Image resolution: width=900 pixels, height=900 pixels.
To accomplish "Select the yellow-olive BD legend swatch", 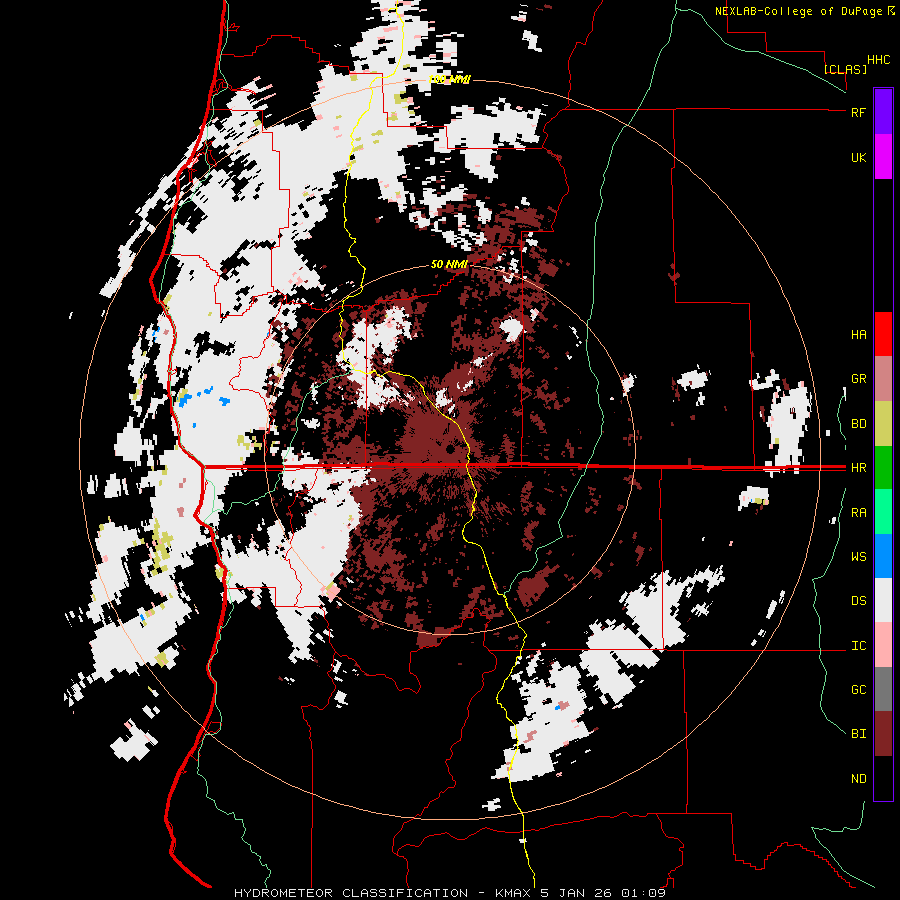I will (x=883, y=424).
